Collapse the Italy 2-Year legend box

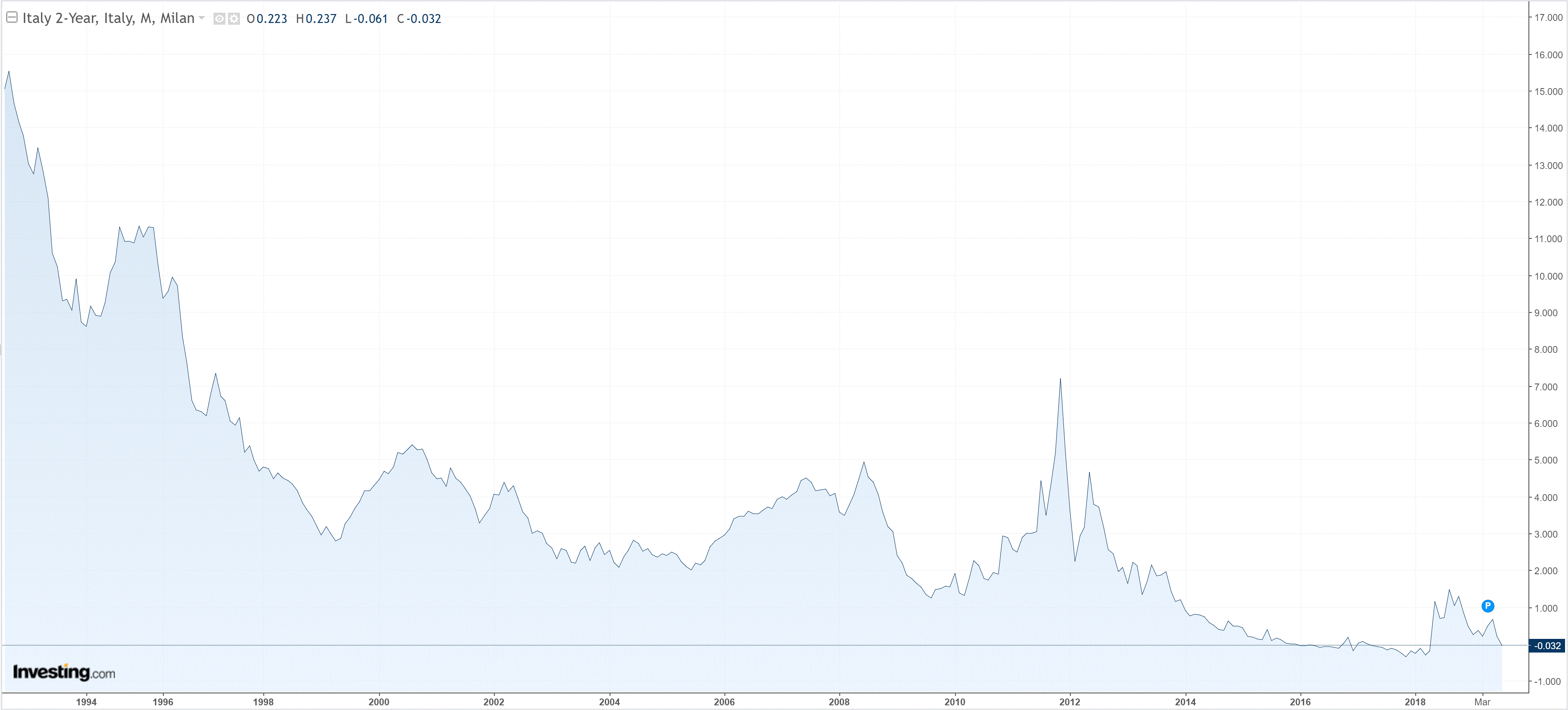(x=11, y=17)
